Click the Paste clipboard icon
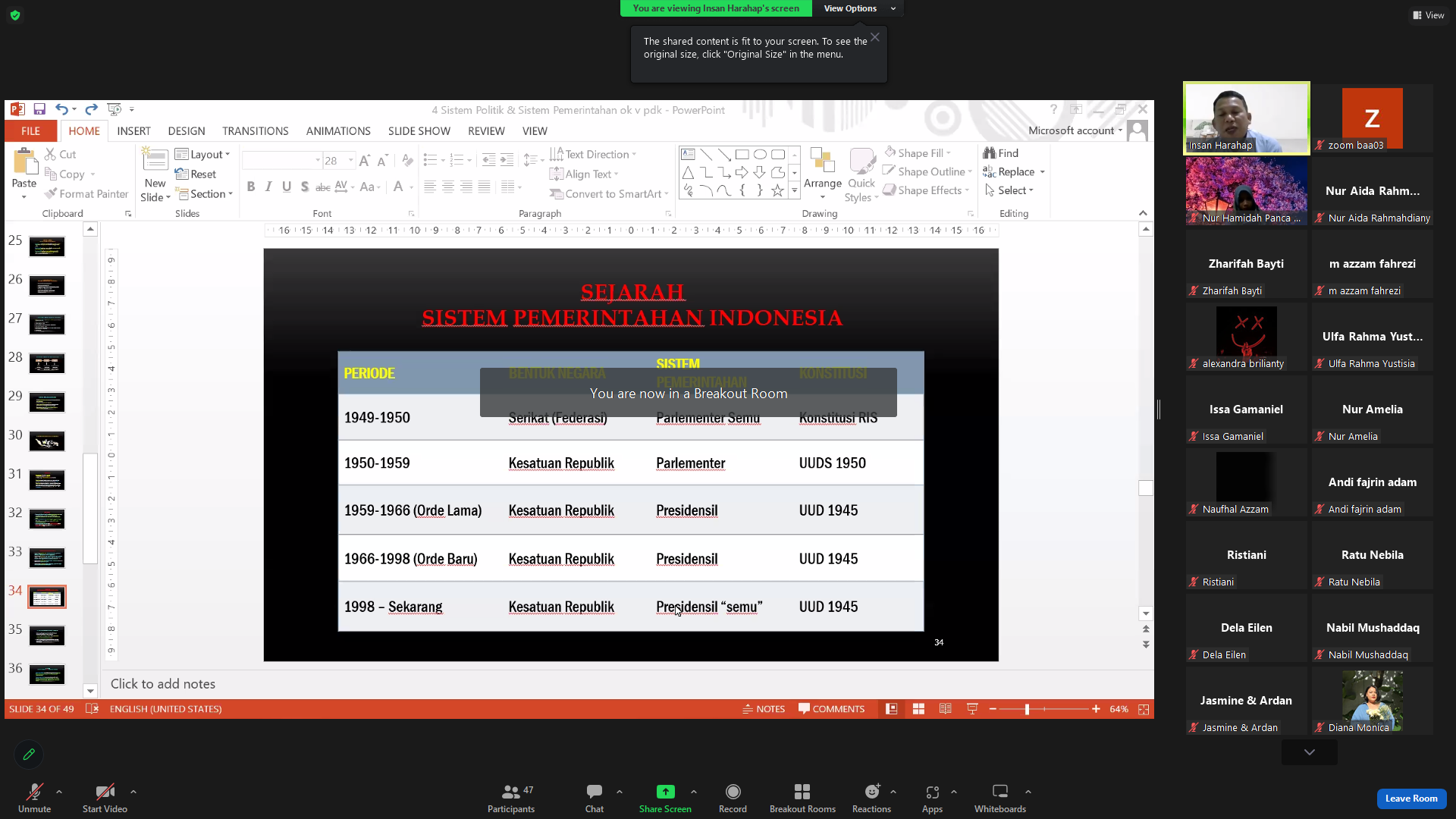The height and width of the screenshot is (819, 1456). [x=24, y=162]
